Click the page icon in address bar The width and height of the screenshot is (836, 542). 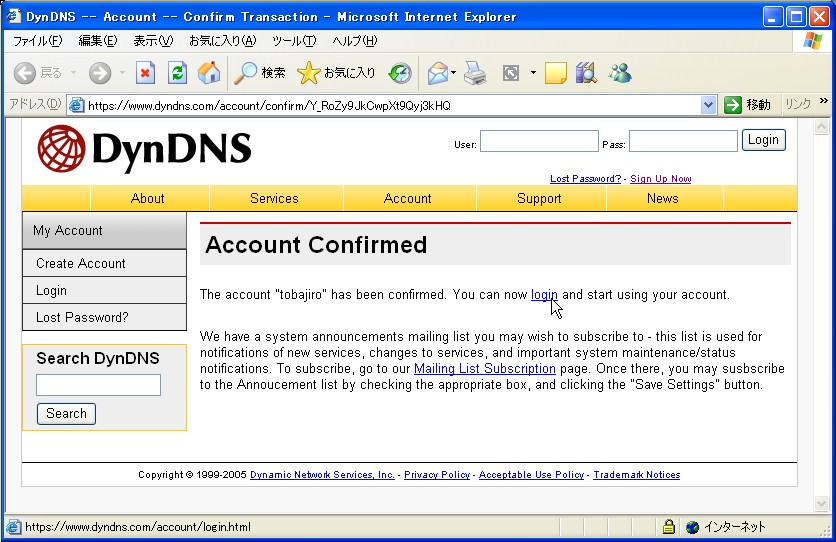click(x=77, y=105)
